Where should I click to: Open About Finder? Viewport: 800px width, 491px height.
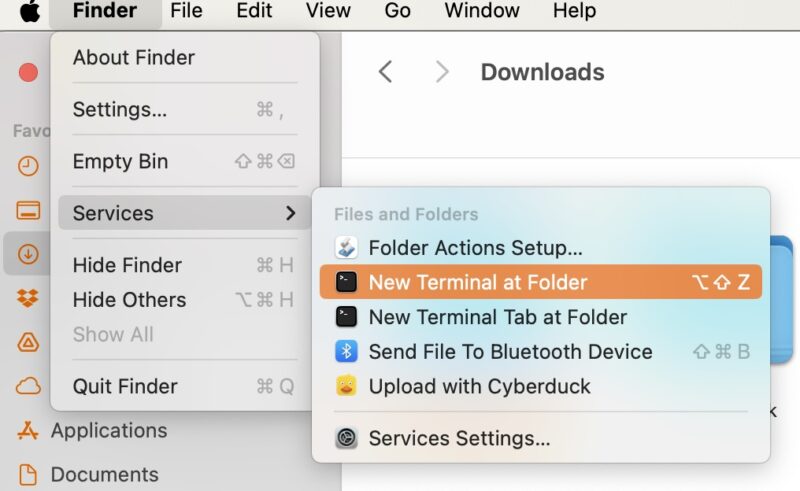133,58
